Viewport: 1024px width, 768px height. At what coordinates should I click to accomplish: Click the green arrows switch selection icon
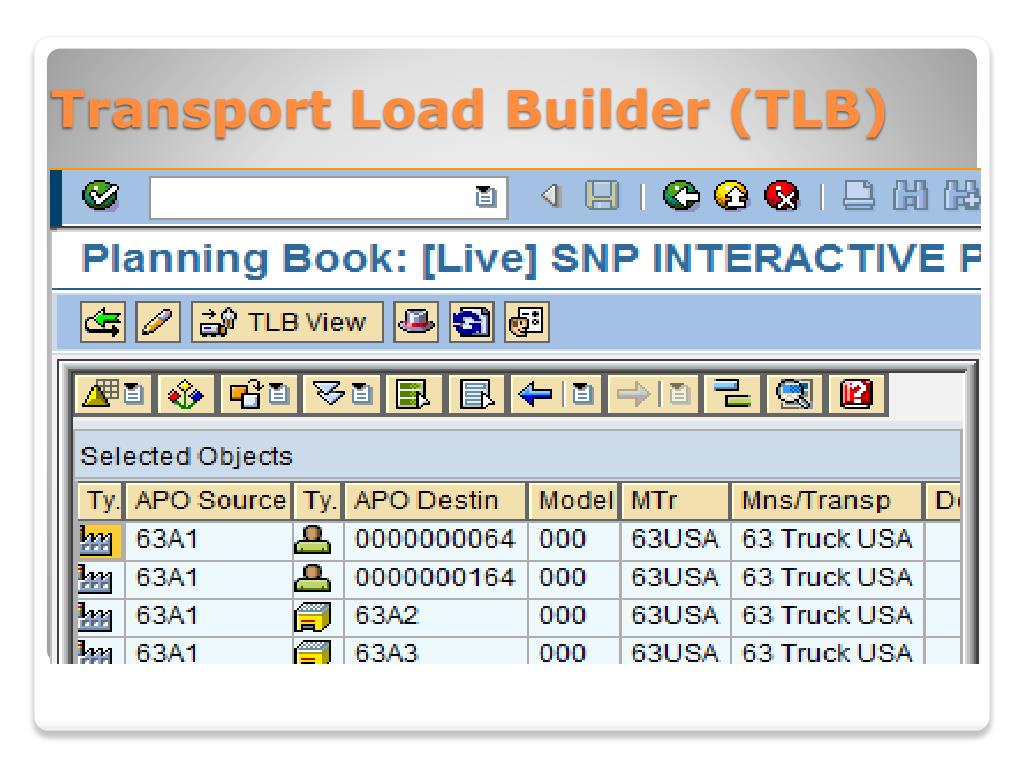pyautogui.click(x=103, y=322)
